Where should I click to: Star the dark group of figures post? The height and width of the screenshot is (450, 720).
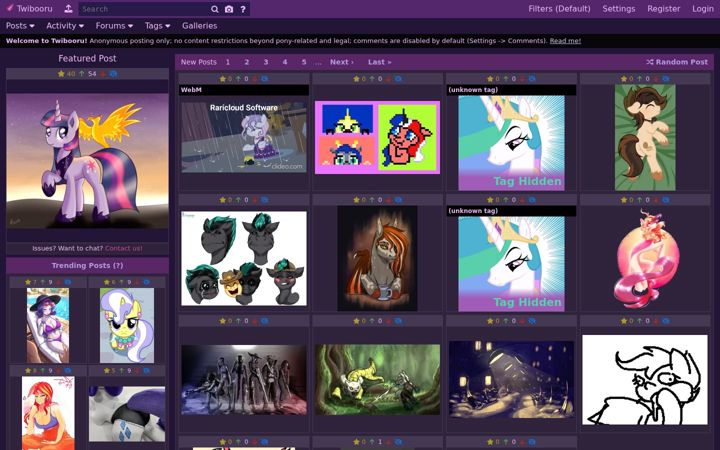223,321
